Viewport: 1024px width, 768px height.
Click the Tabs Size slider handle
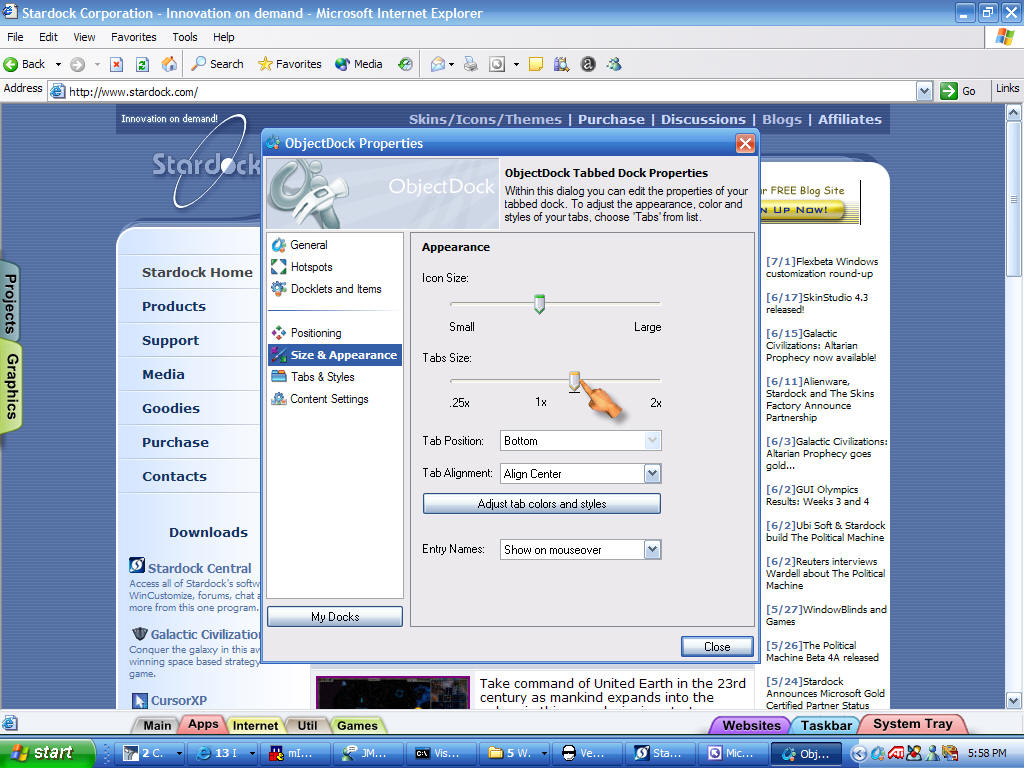point(574,381)
